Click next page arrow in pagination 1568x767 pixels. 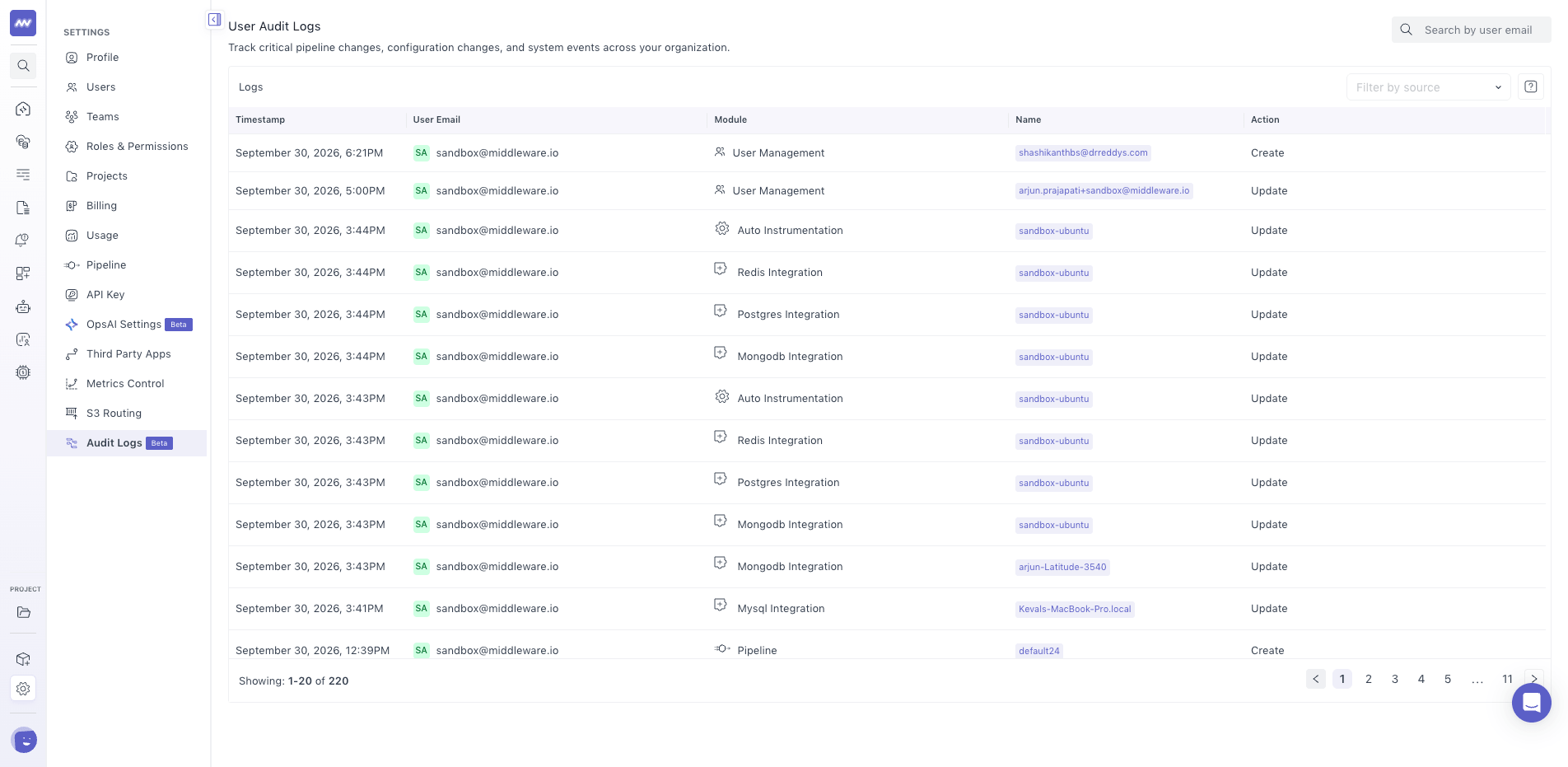(1533, 679)
